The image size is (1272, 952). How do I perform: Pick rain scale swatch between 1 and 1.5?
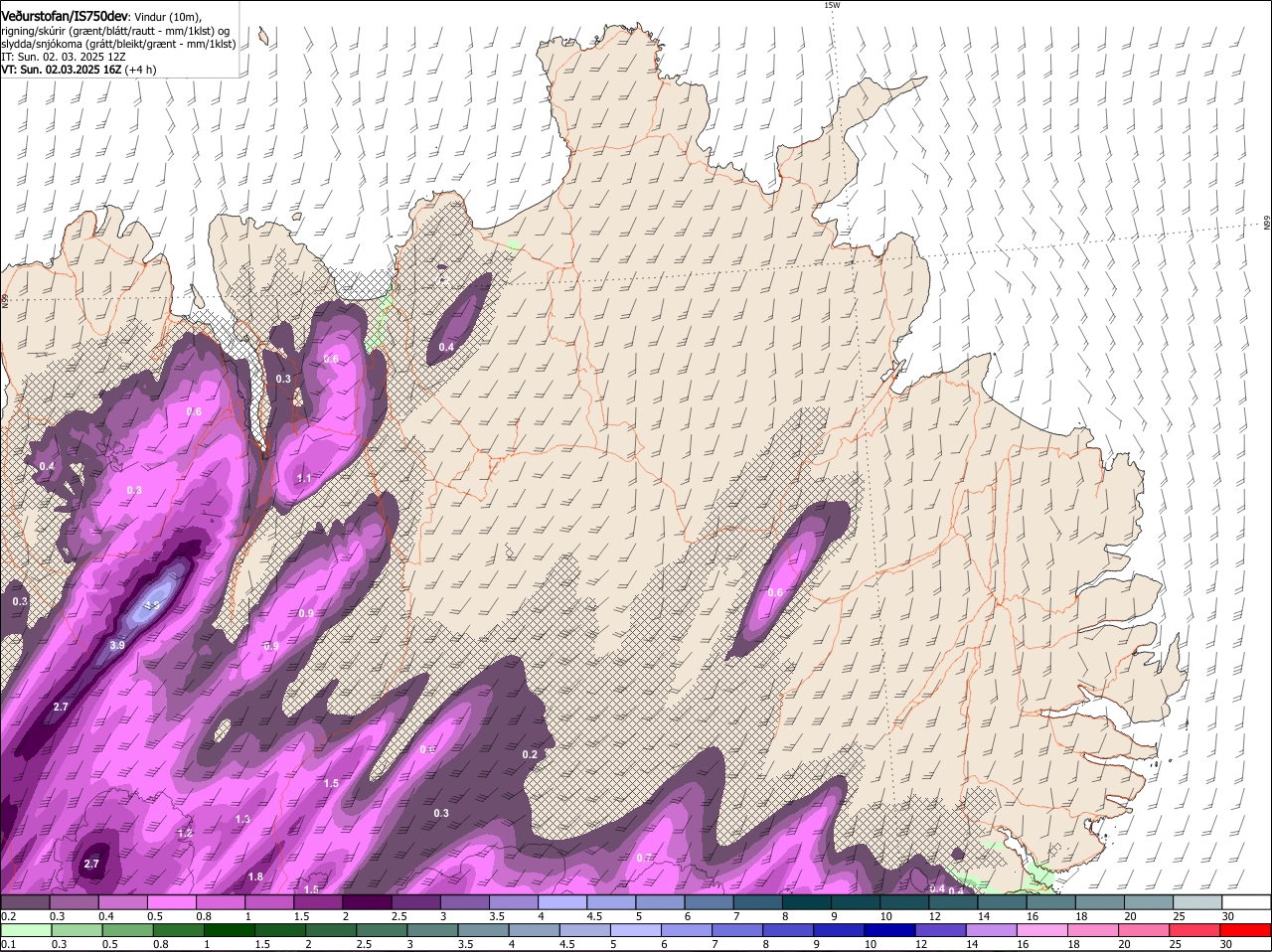click(x=230, y=930)
